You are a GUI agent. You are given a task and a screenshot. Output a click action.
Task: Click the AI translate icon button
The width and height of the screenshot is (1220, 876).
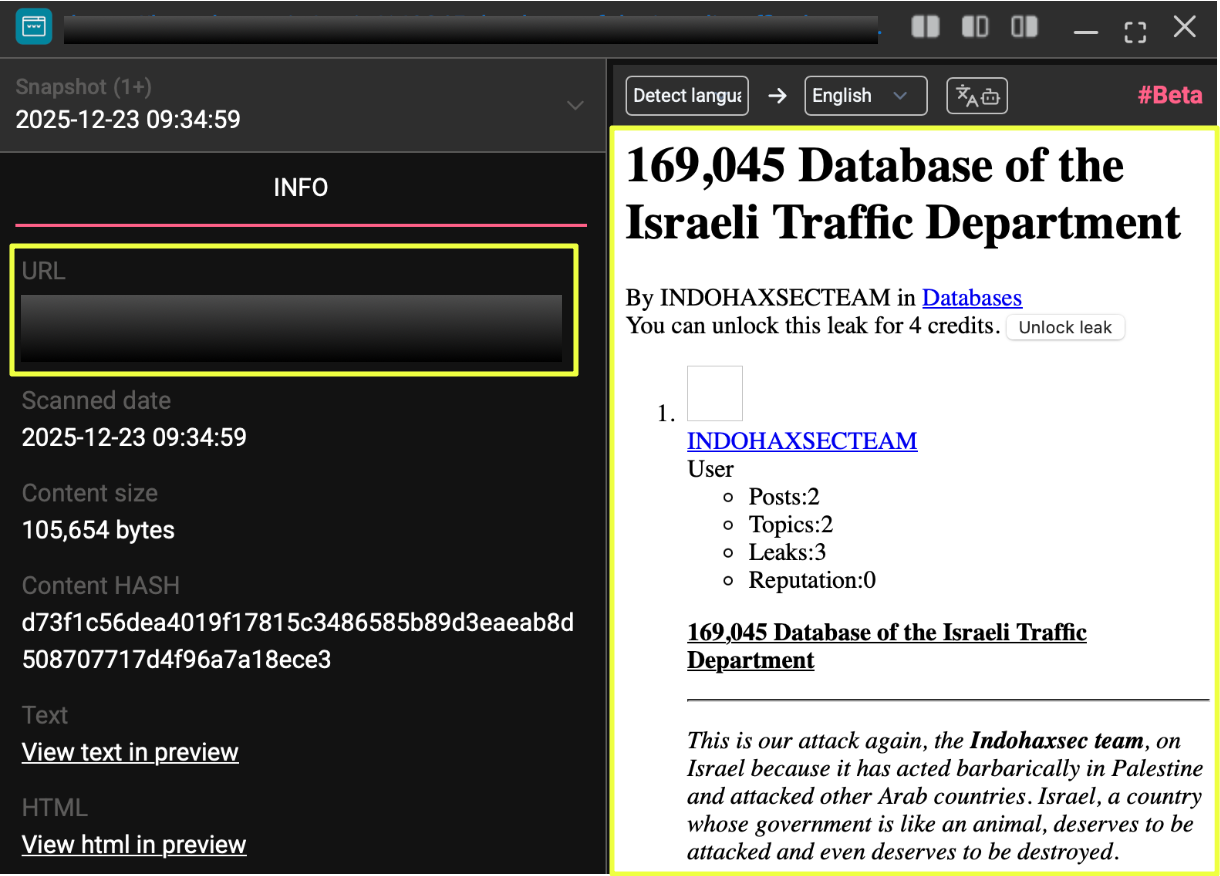click(977, 96)
